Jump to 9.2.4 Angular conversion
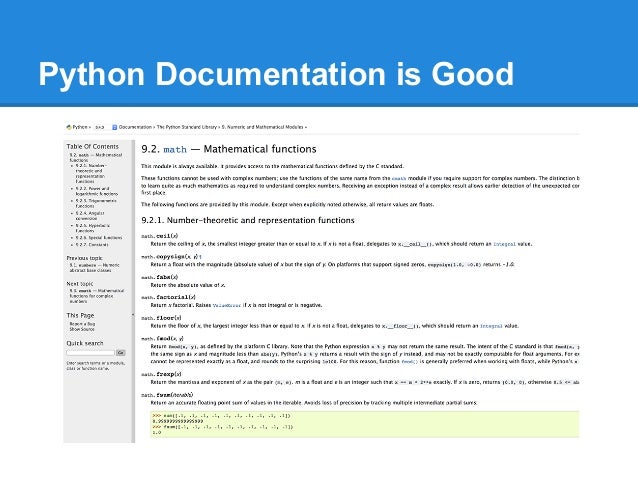The image size is (638, 479). click(x=90, y=215)
